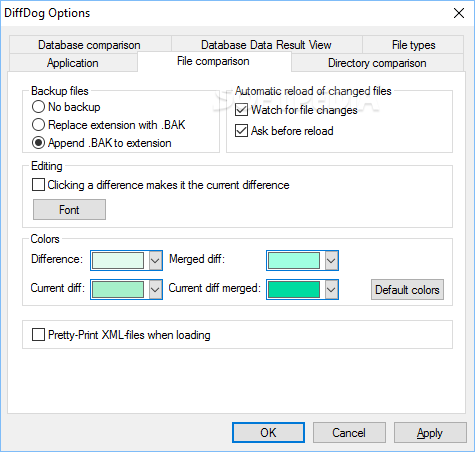The width and height of the screenshot is (475, 452).
Task: Open the Database Data Result View tab
Action: pyautogui.click(x=266, y=45)
